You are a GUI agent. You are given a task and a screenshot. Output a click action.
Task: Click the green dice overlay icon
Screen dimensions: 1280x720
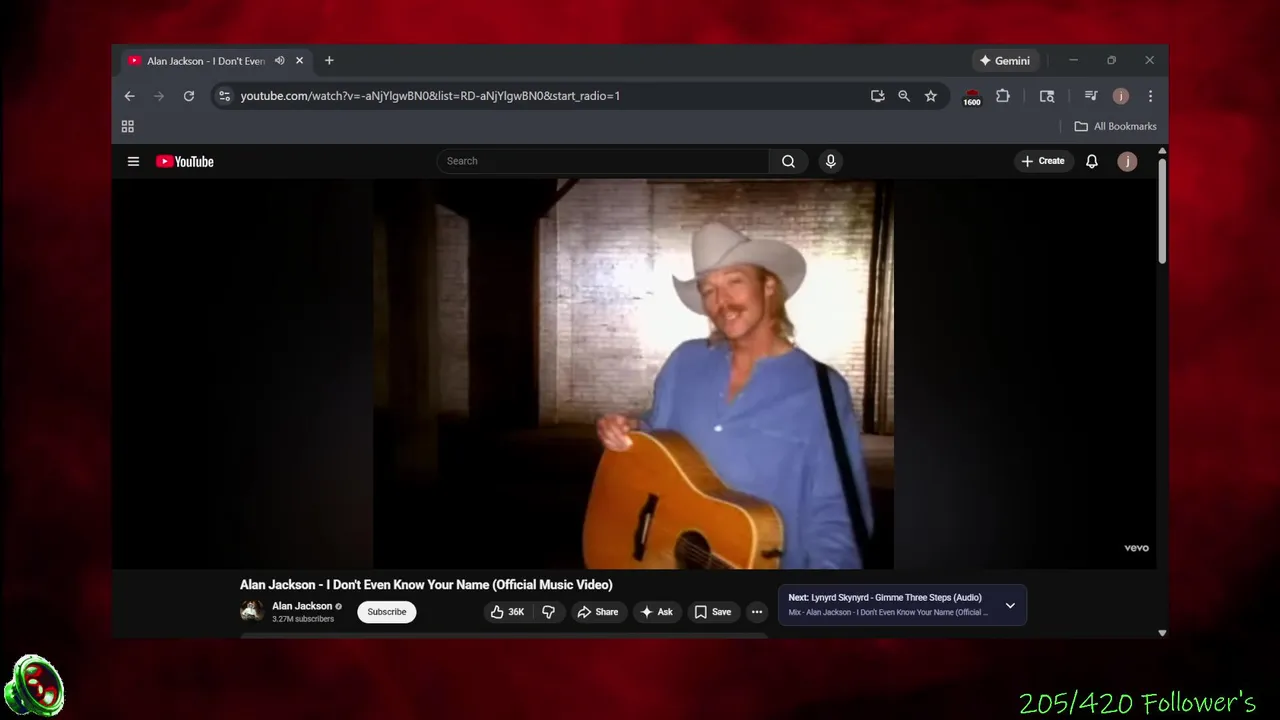(x=35, y=686)
